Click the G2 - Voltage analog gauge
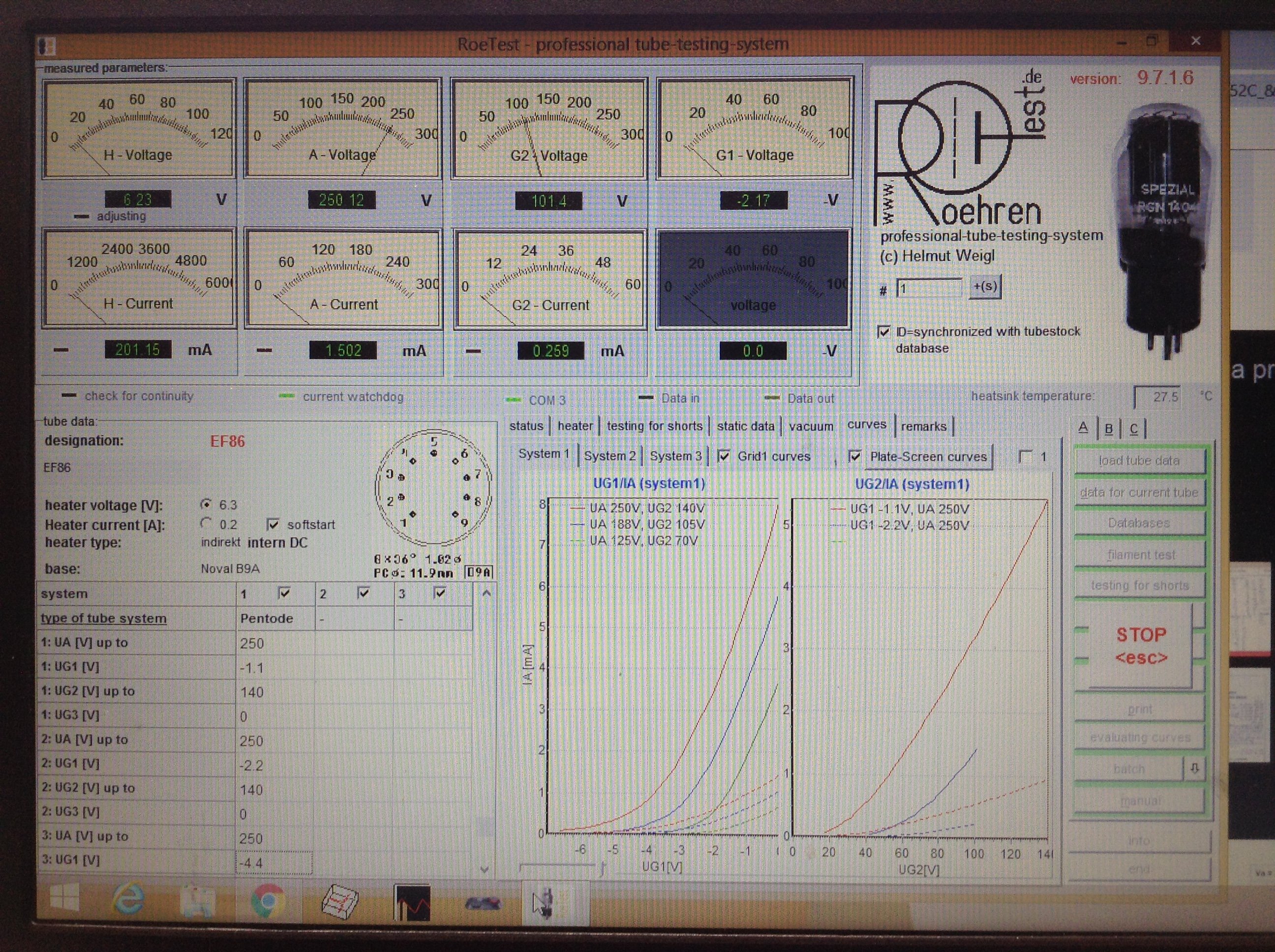This screenshot has width=1275, height=952. pyautogui.click(x=549, y=129)
